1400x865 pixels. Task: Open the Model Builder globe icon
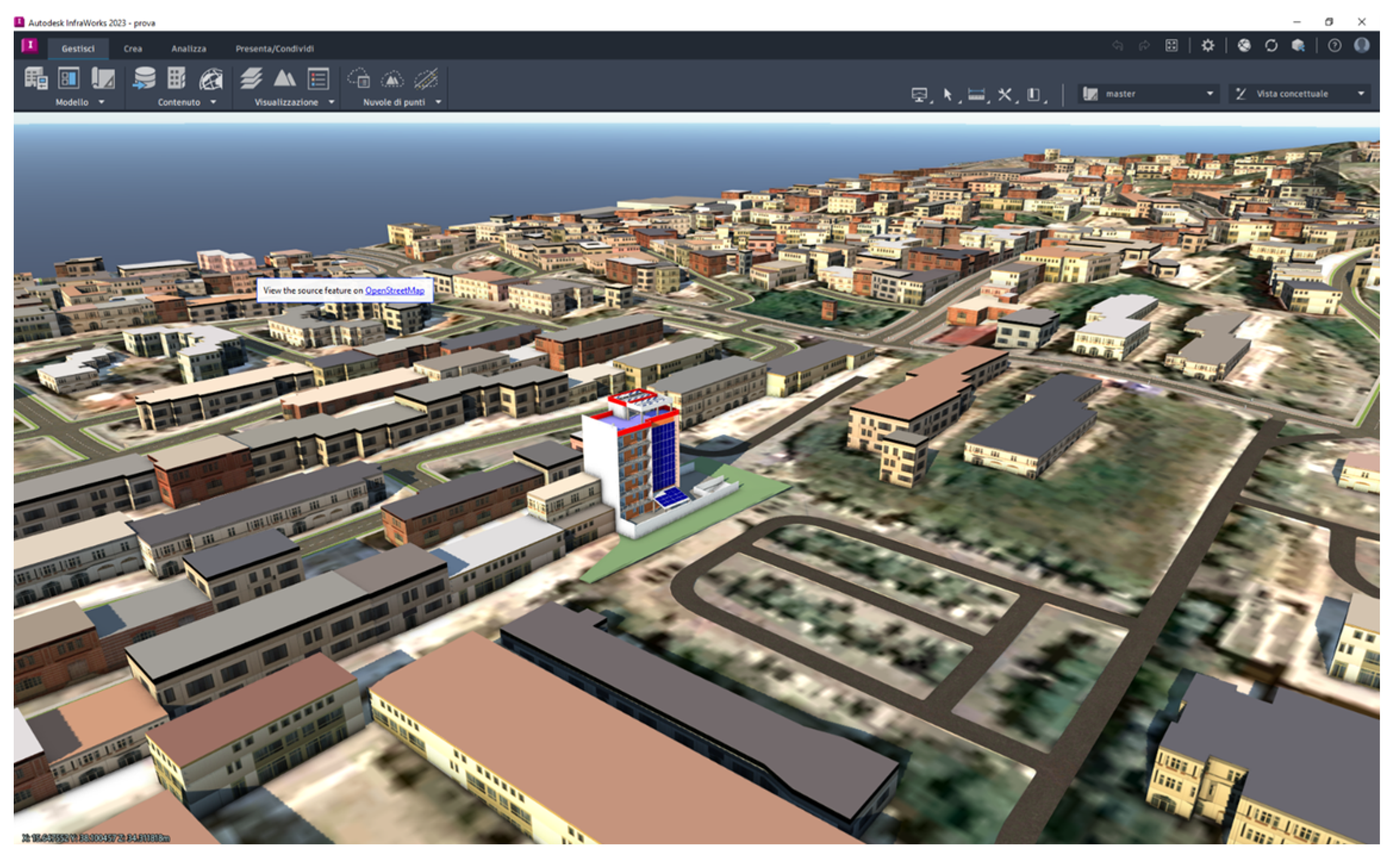211,79
